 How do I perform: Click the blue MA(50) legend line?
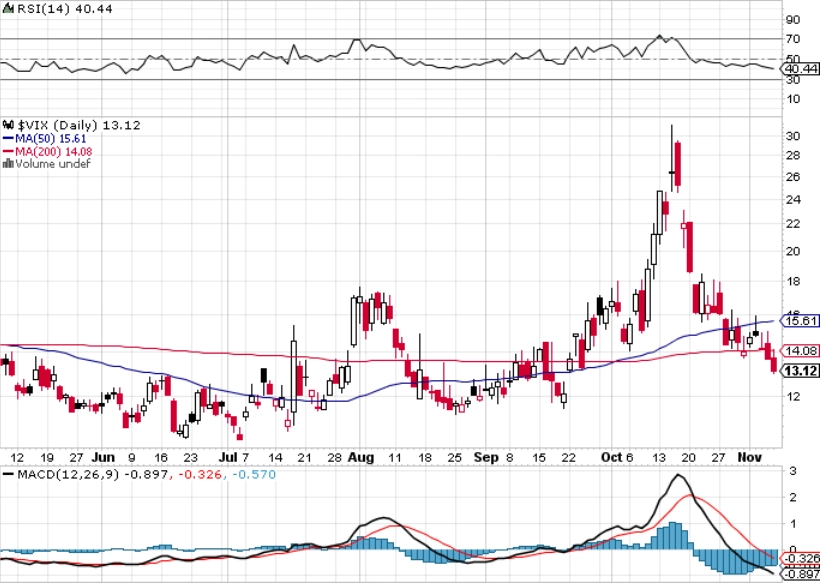(8, 139)
